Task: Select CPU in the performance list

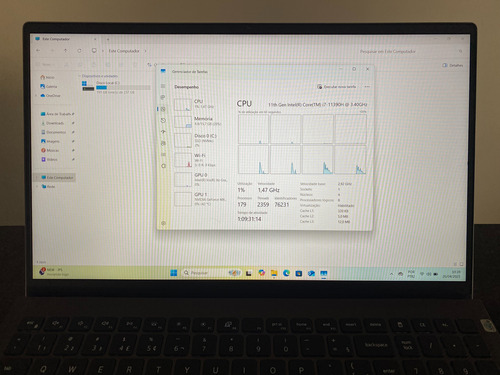Action: [200, 104]
